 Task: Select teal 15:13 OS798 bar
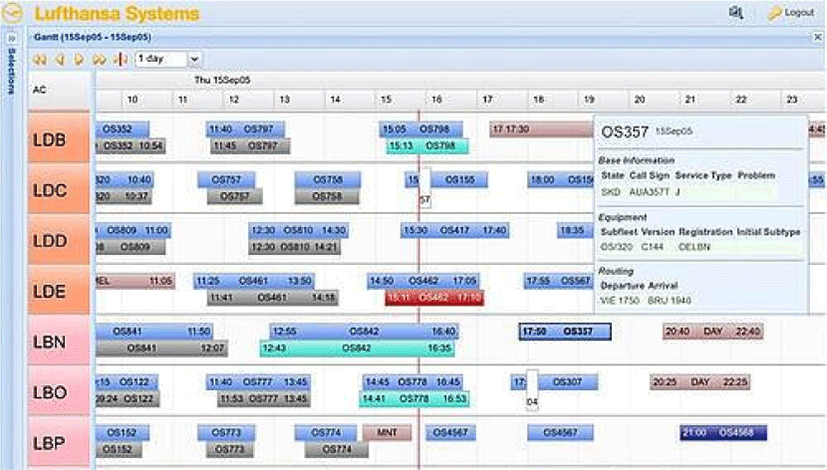pyautogui.click(x=427, y=146)
